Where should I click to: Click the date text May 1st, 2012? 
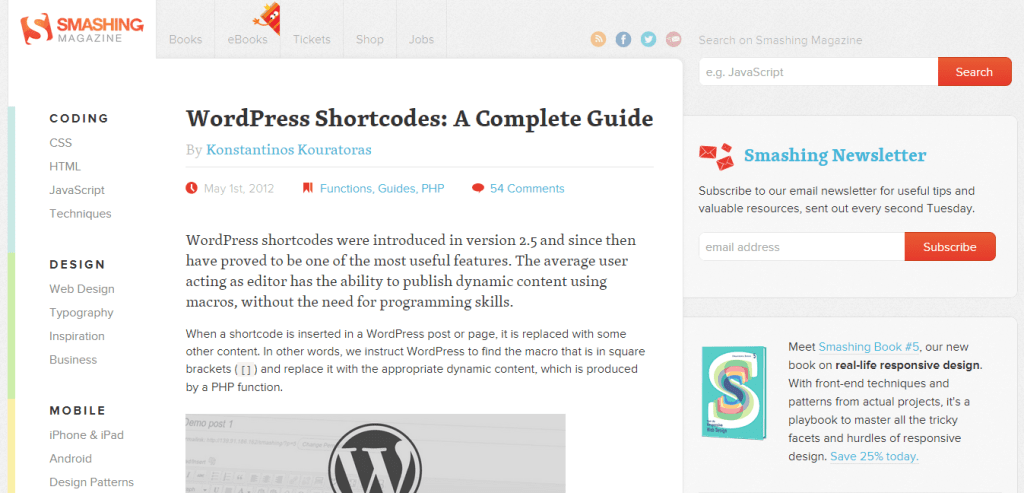click(x=239, y=189)
